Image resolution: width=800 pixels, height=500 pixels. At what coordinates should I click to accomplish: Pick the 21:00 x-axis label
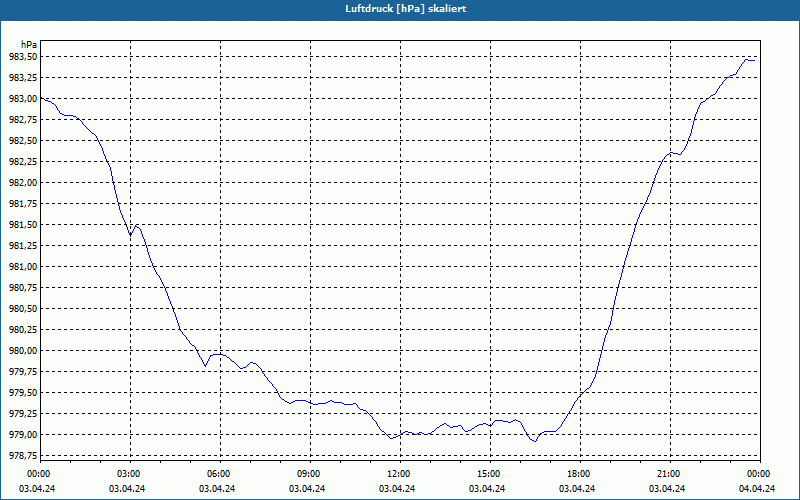click(668, 474)
